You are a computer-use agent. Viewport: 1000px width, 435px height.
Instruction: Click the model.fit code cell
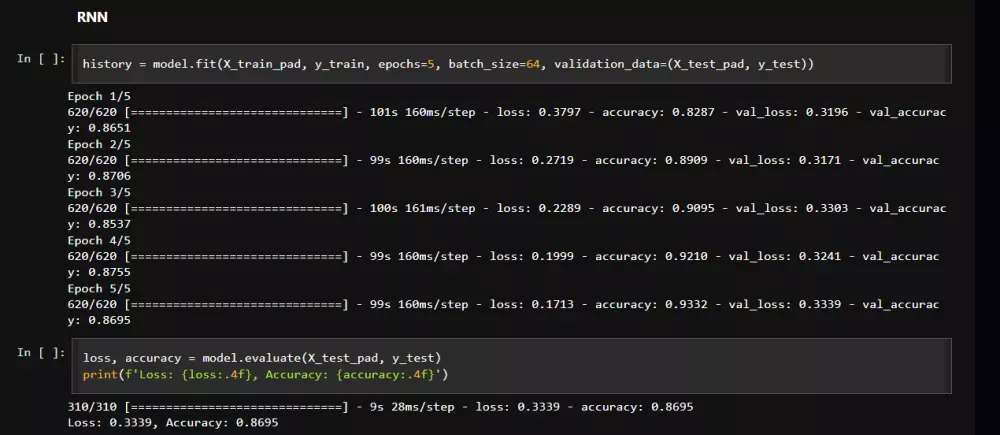511,64
